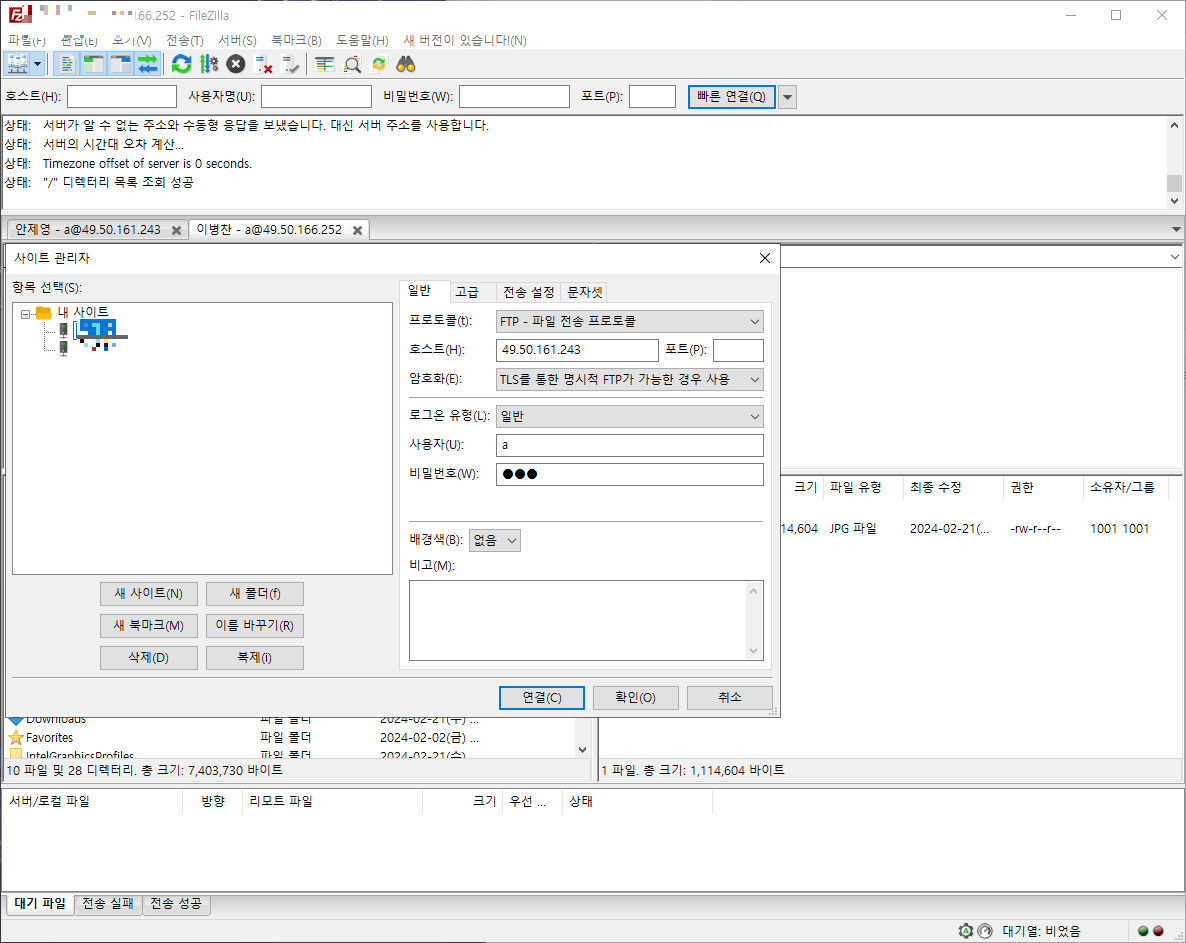Toggle local directory tree toolbar icon
The width and height of the screenshot is (1186, 943).
click(94, 64)
